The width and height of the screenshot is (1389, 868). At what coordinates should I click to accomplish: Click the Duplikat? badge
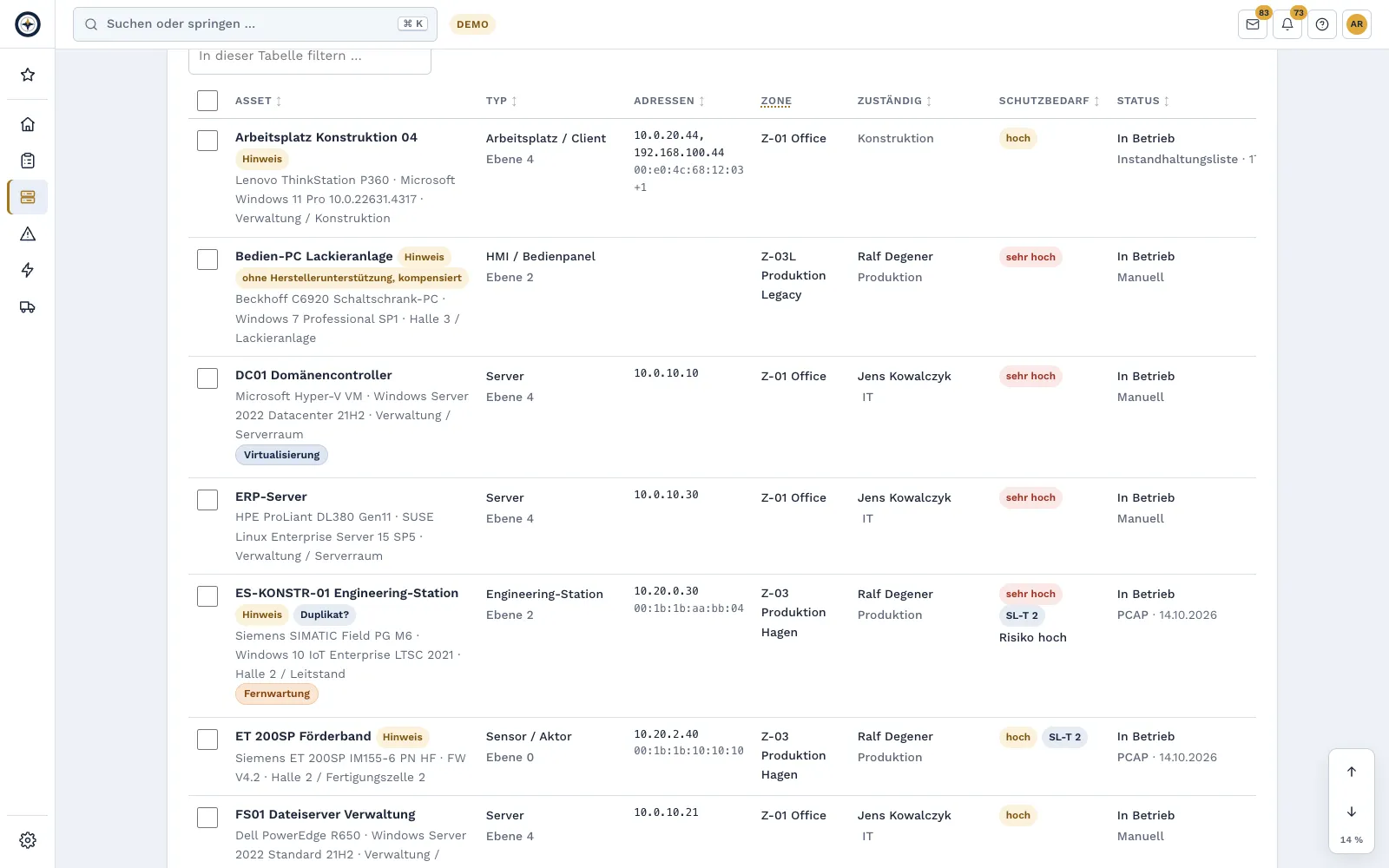pos(325,615)
